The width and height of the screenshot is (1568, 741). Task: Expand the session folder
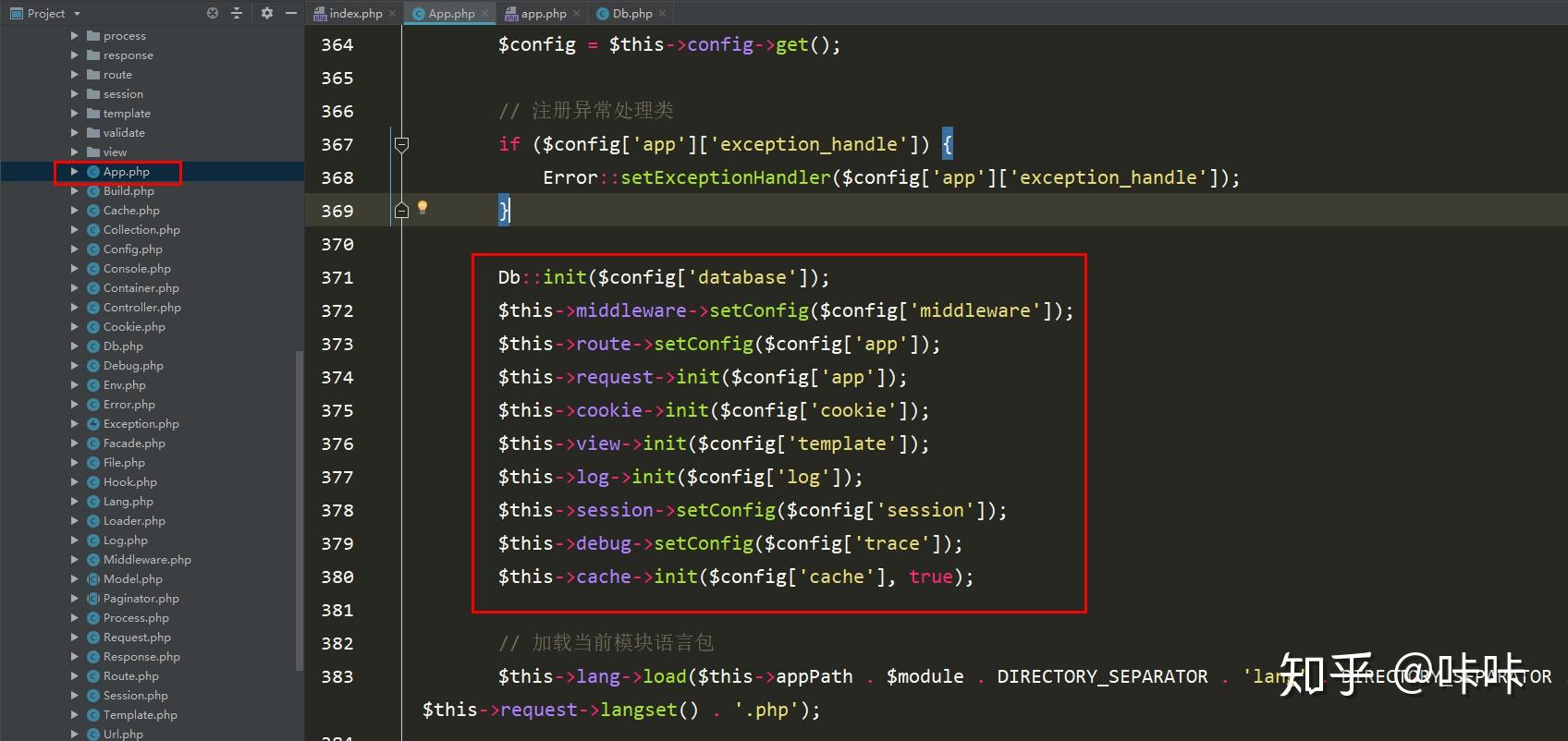(x=75, y=94)
